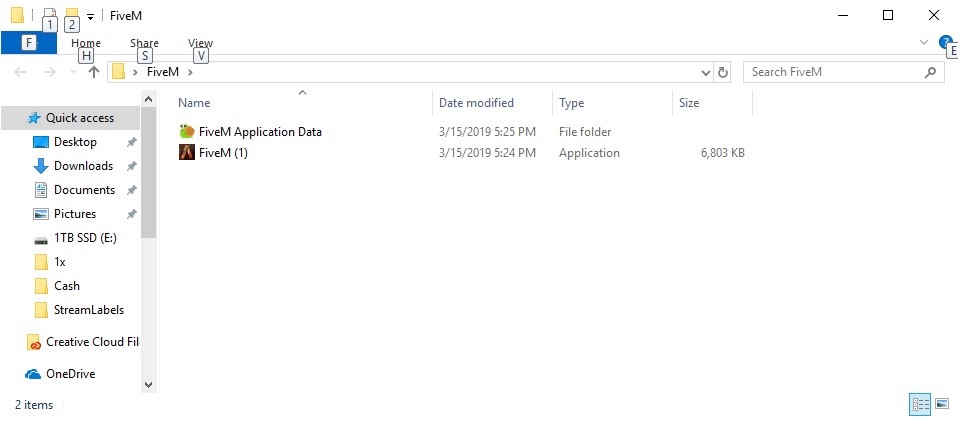This screenshot has height=429, width=966.
Task: Click the pin icon beside Documents
Action: click(131, 190)
